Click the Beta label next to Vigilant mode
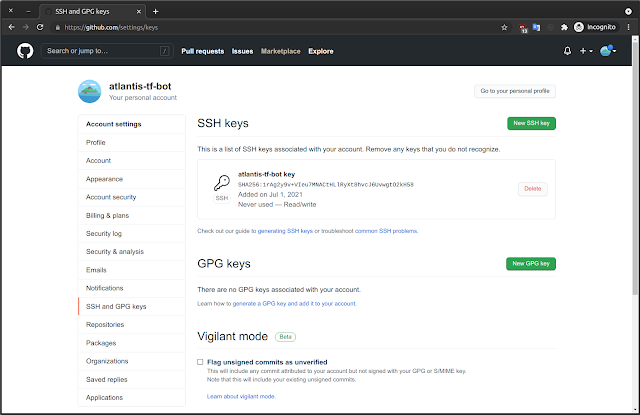640x415 pixels. [x=285, y=337]
